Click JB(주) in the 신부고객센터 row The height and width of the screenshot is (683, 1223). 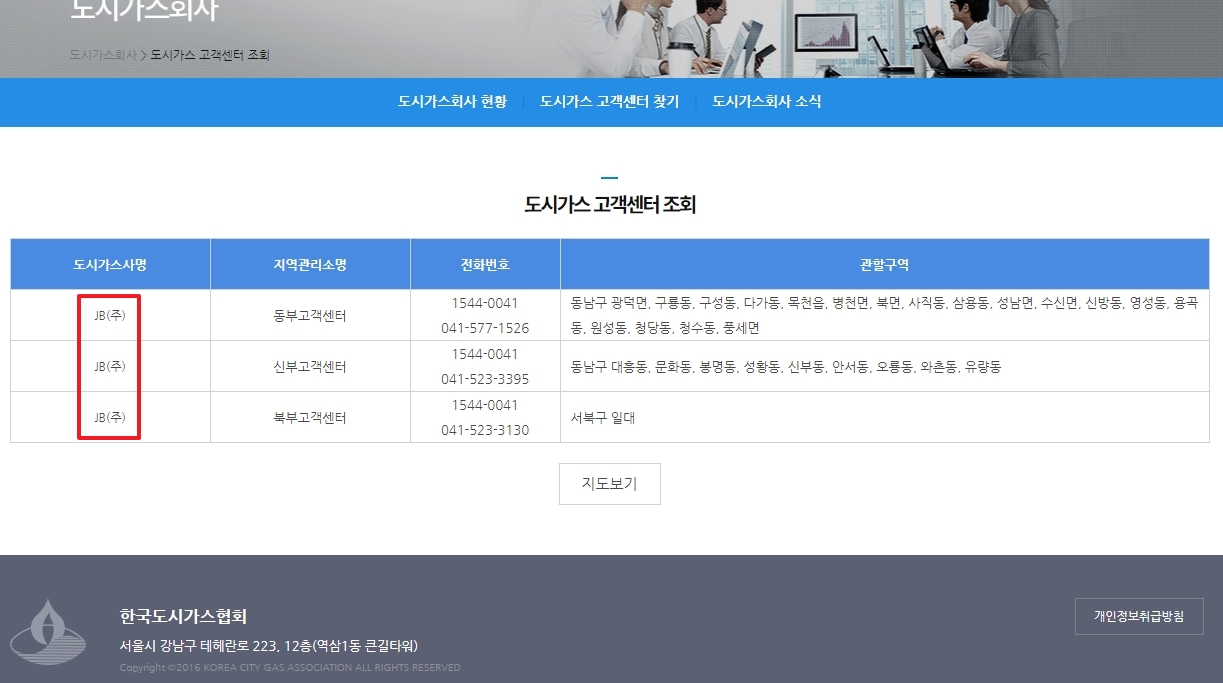(x=108, y=365)
